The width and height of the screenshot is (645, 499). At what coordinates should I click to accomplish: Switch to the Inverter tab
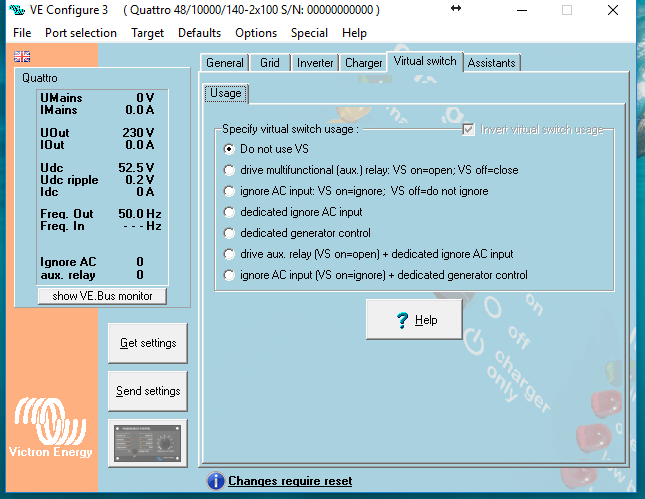[315, 63]
